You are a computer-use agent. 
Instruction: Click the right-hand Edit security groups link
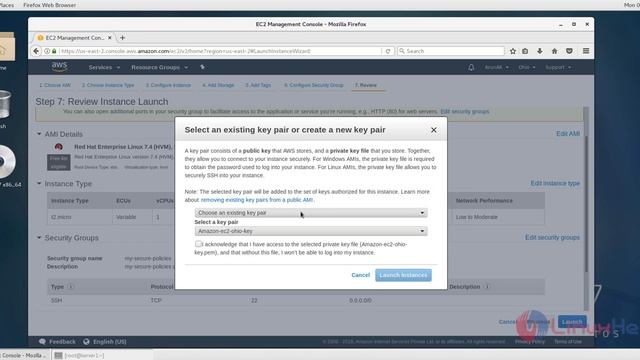(552, 238)
